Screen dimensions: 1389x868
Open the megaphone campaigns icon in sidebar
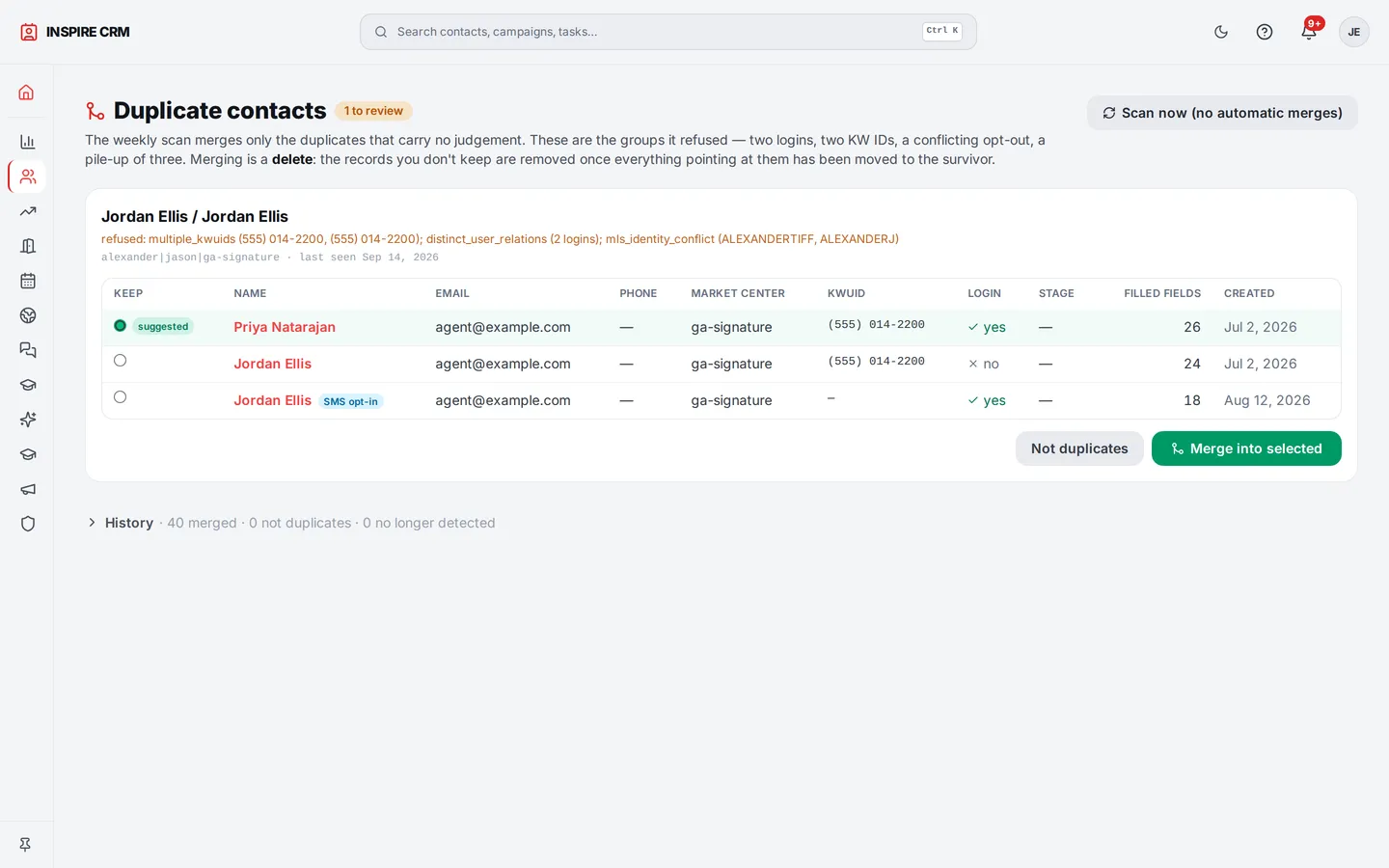[27, 489]
